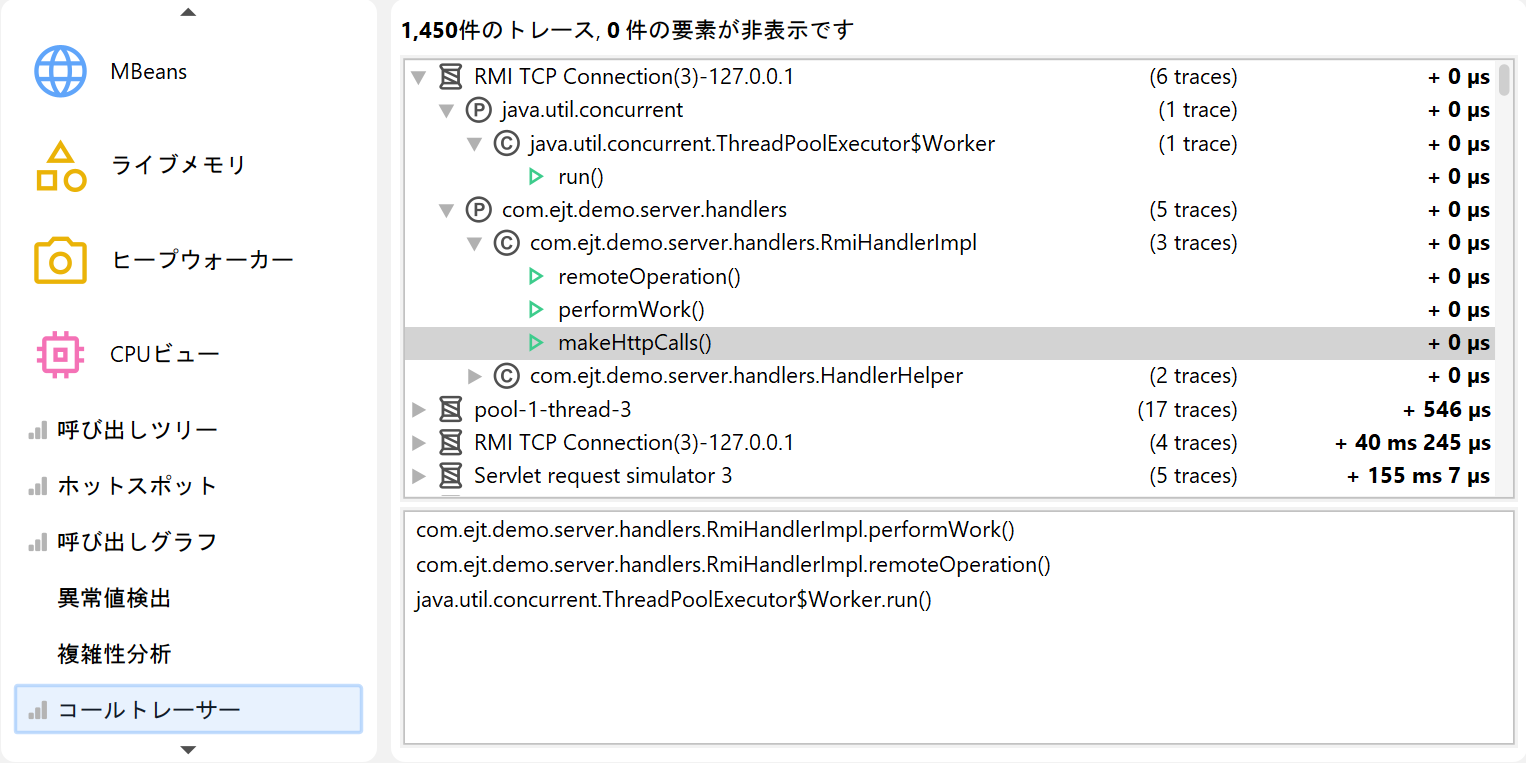1526x763 pixels.
Task: Click the java.util.concurrent package icon
Action: click(x=479, y=110)
